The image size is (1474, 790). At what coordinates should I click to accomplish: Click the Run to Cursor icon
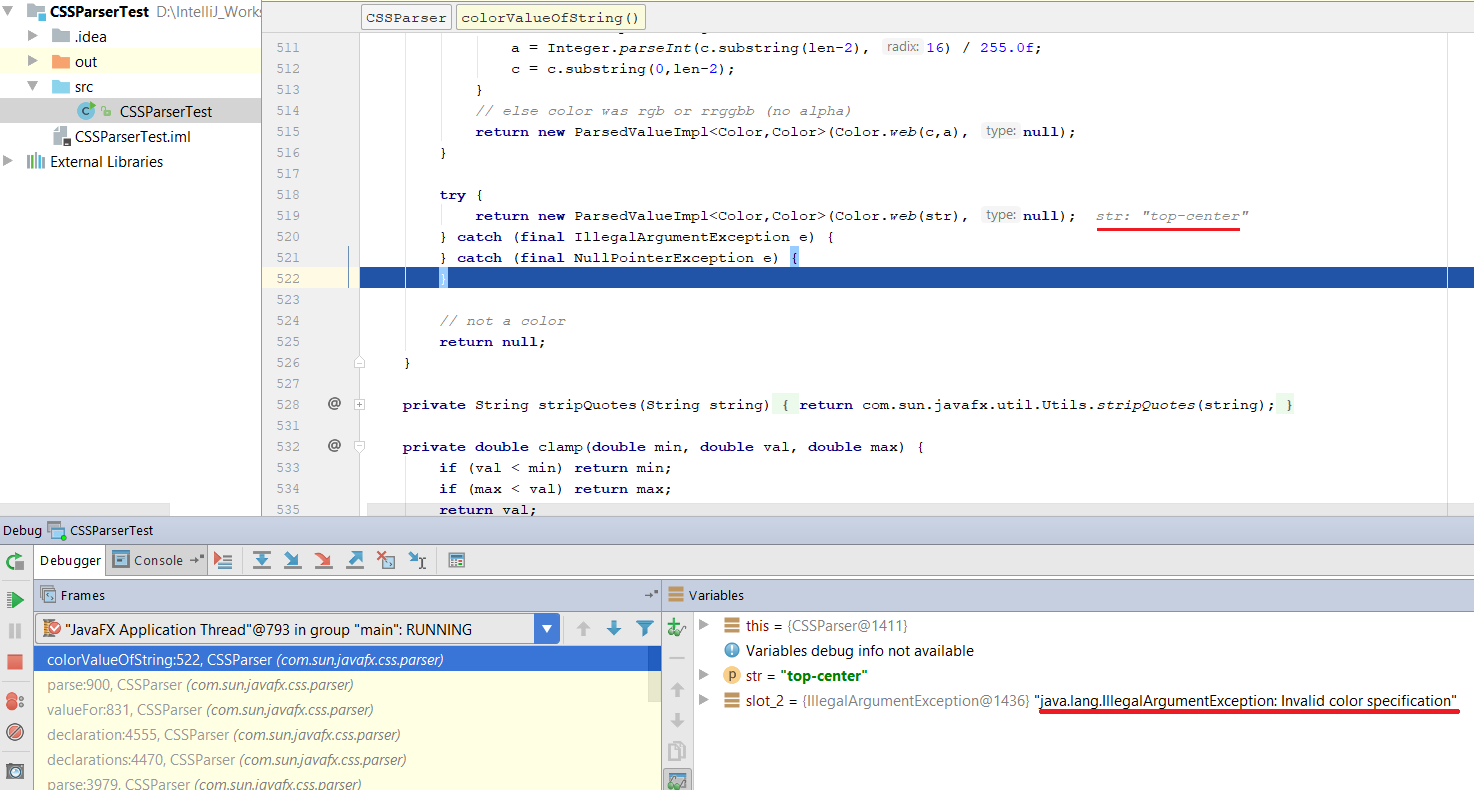click(417, 560)
